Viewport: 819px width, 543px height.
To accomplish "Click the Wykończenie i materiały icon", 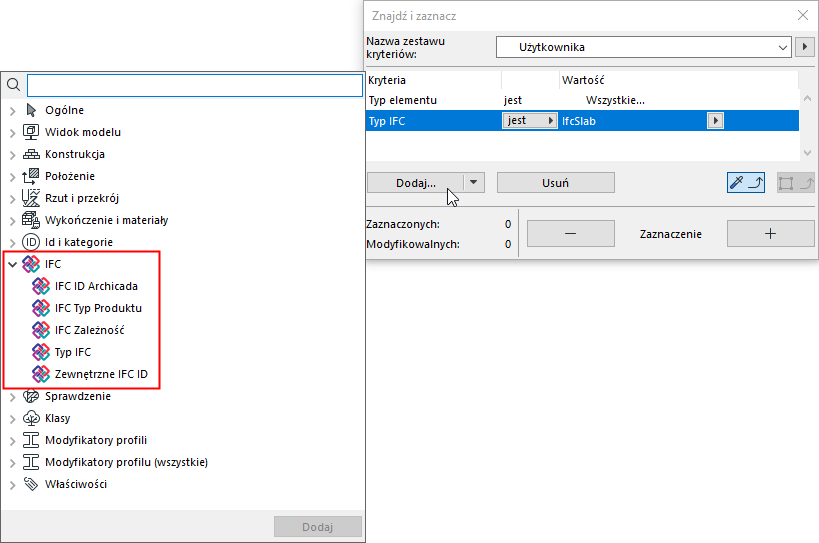I will click(x=31, y=220).
